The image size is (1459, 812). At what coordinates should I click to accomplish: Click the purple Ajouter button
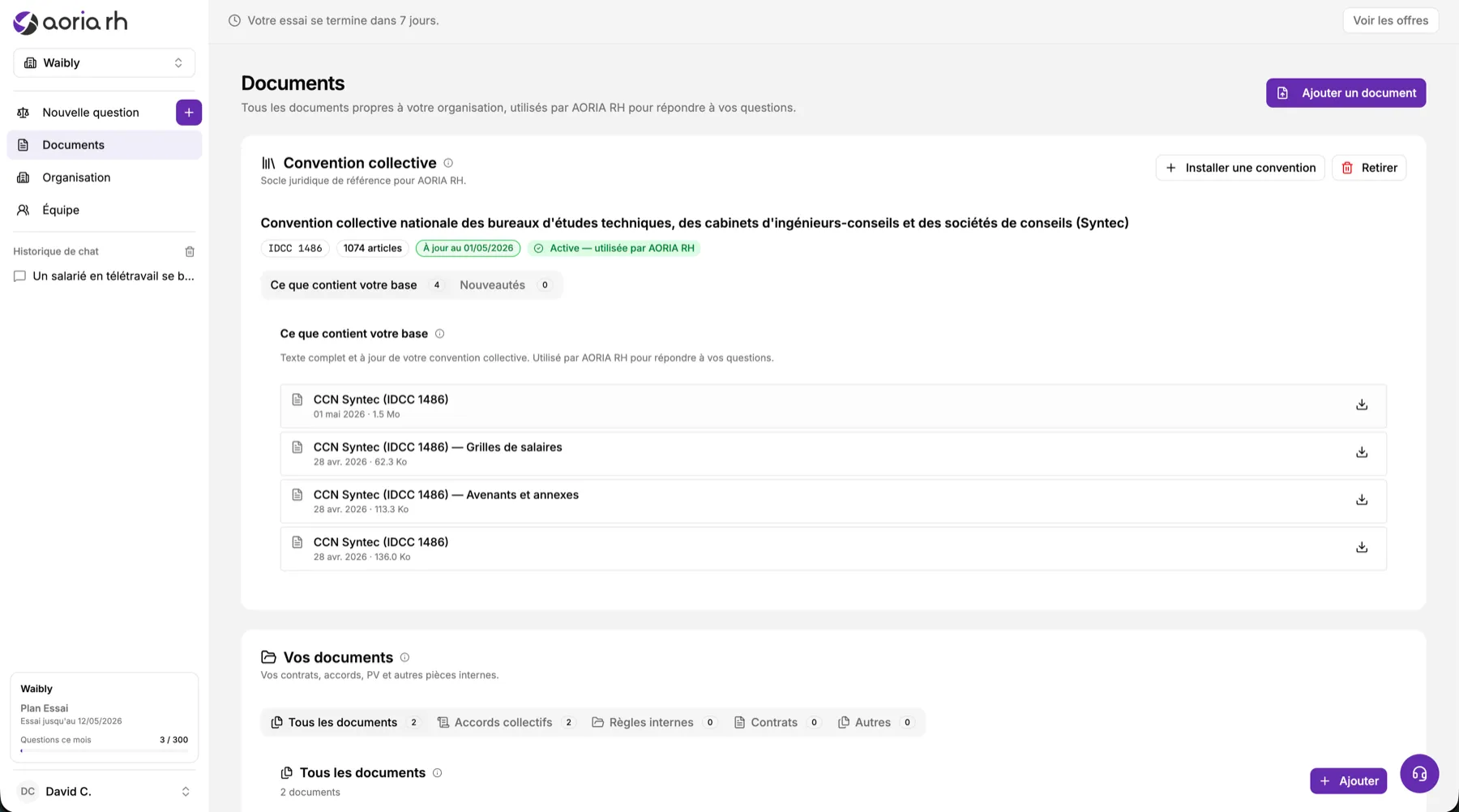[1348, 781]
